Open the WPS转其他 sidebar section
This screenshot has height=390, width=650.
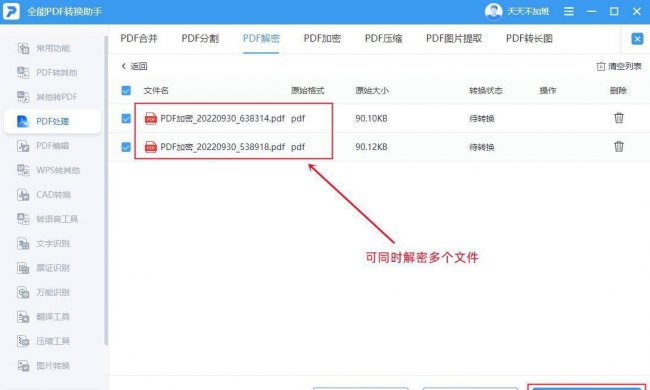click(48, 170)
